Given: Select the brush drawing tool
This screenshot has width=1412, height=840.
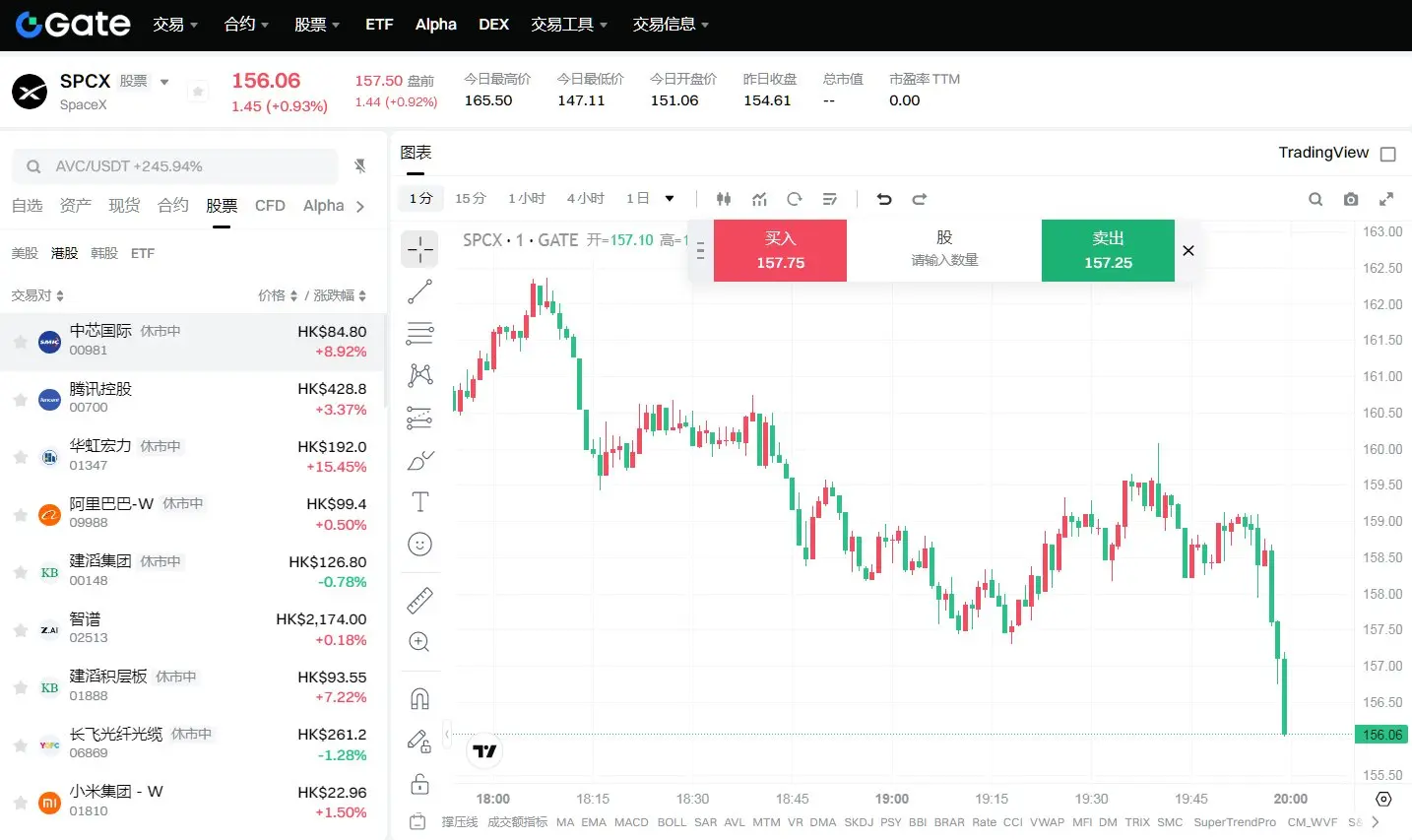Looking at the screenshot, I should pos(420,460).
